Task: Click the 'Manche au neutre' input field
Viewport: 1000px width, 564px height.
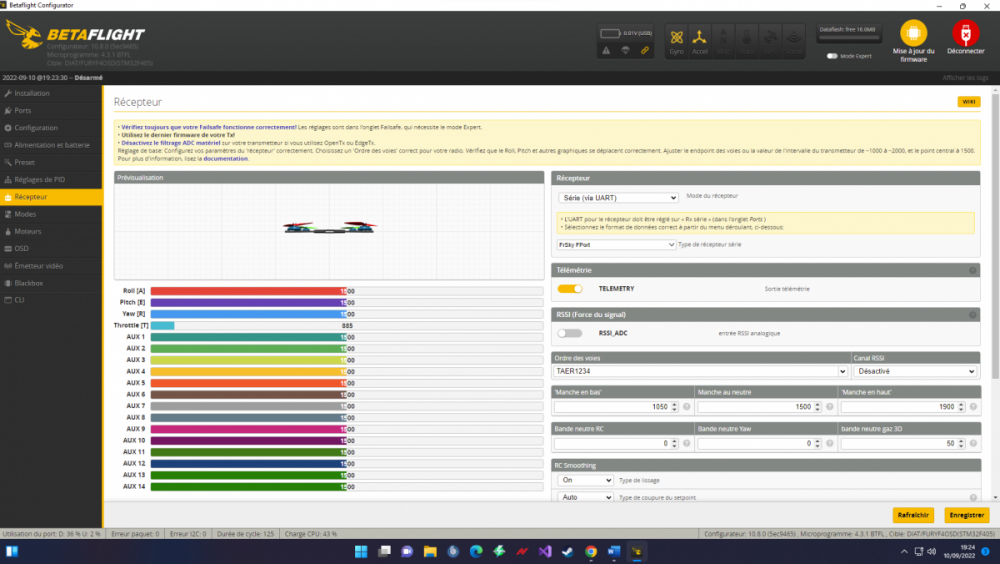Action: 758,406
